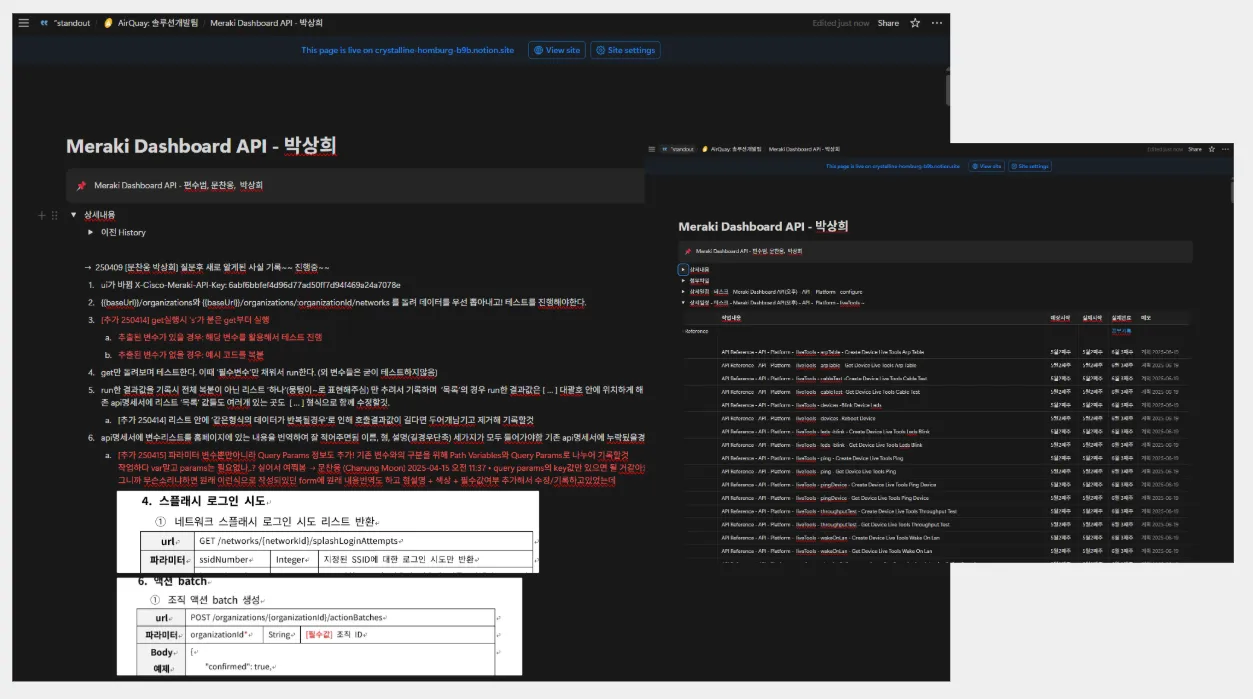
Task: Click the red '[추가 250414] get실행시' list item
Action: pyautogui.click(x=185, y=319)
